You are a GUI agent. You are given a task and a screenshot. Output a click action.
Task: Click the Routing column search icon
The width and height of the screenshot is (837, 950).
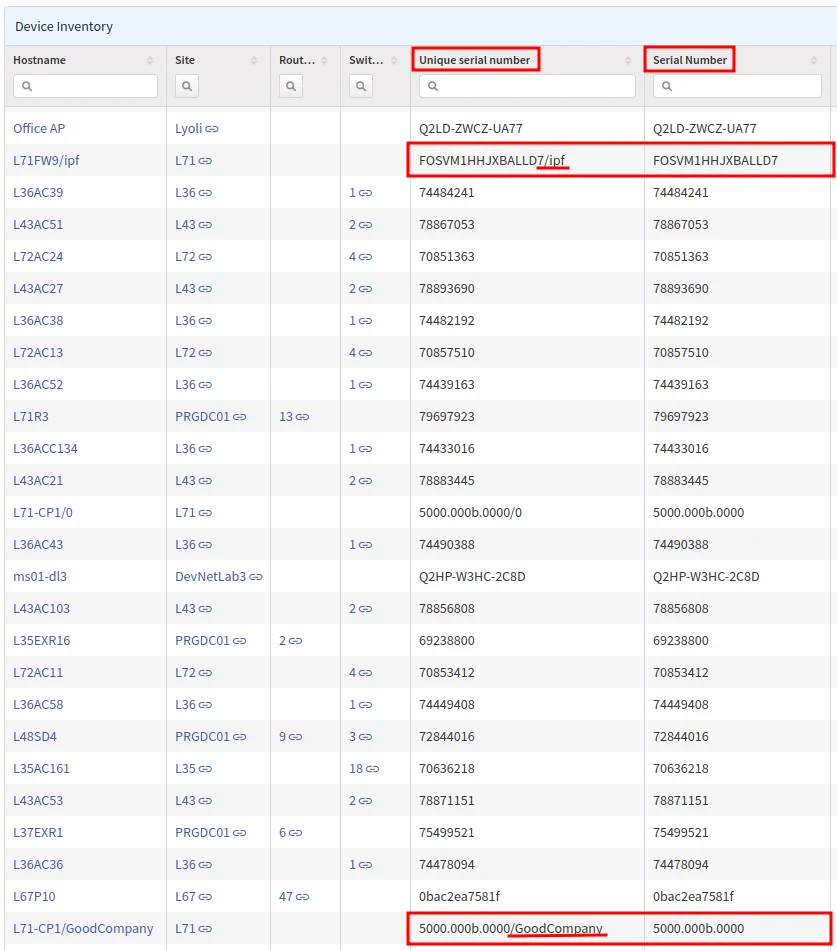pyautogui.click(x=291, y=87)
